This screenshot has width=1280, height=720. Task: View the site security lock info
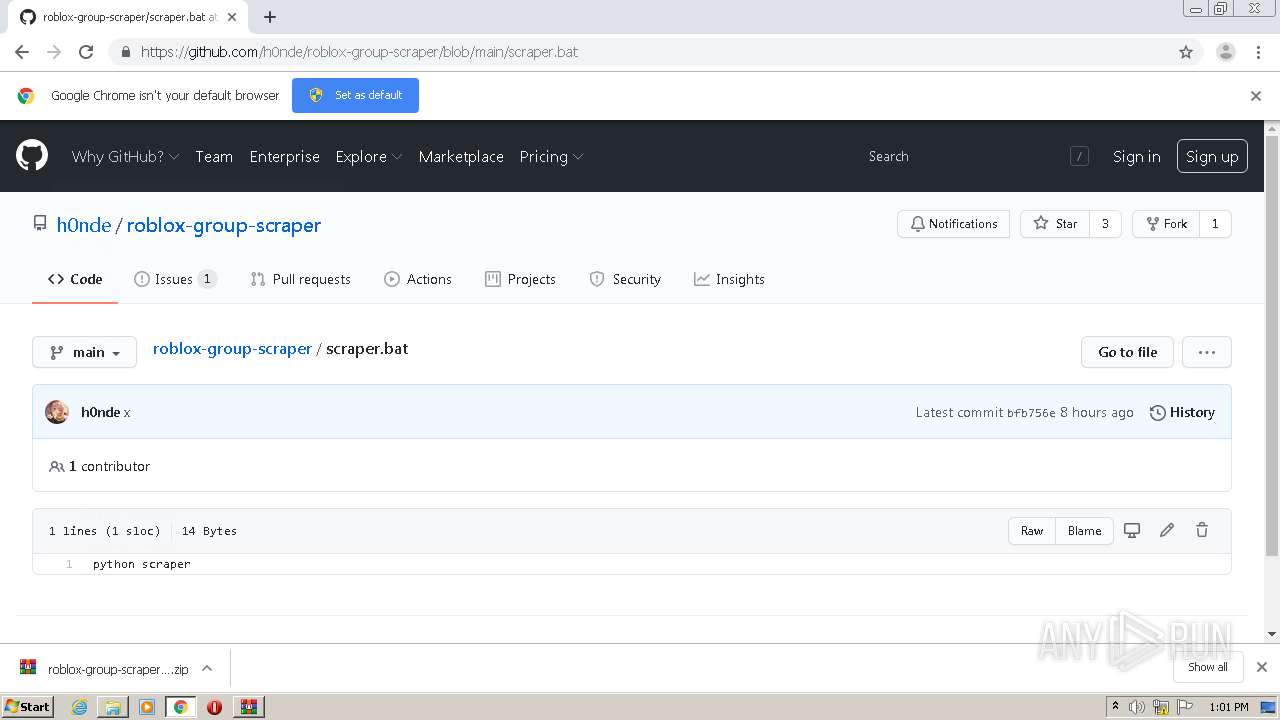click(126, 52)
